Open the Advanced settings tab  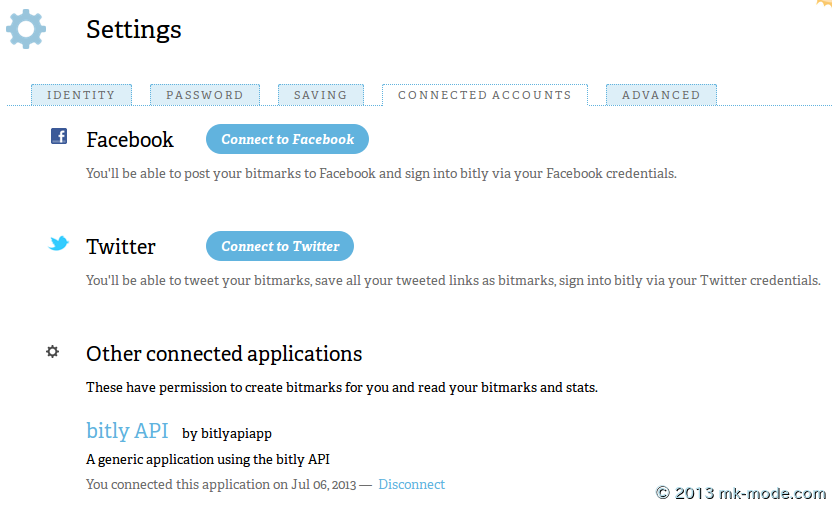(661, 95)
